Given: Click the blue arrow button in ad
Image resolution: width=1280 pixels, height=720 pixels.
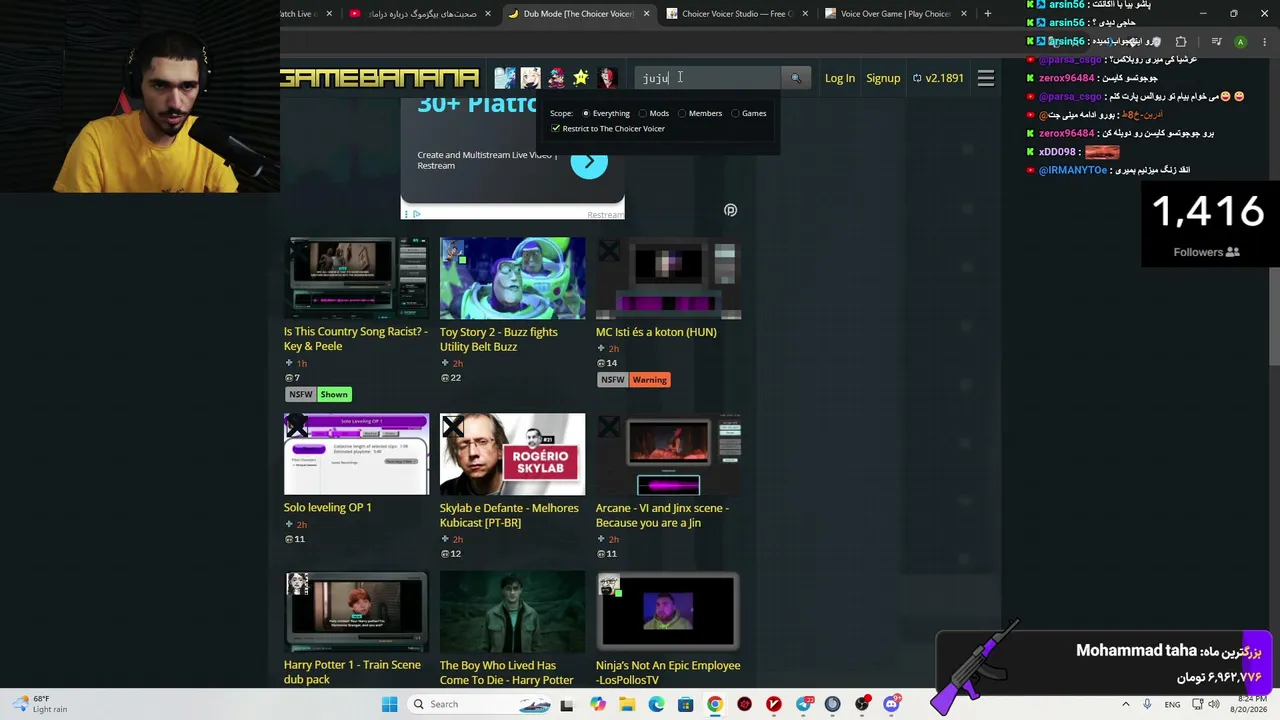Looking at the screenshot, I should (589, 161).
